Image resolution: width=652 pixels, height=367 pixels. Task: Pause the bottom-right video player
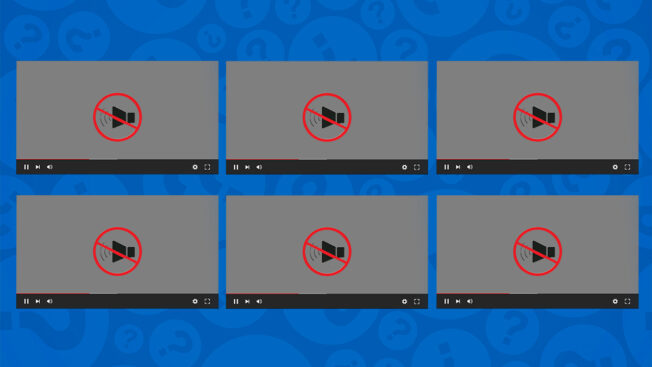pyautogui.click(x=446, y=301)
